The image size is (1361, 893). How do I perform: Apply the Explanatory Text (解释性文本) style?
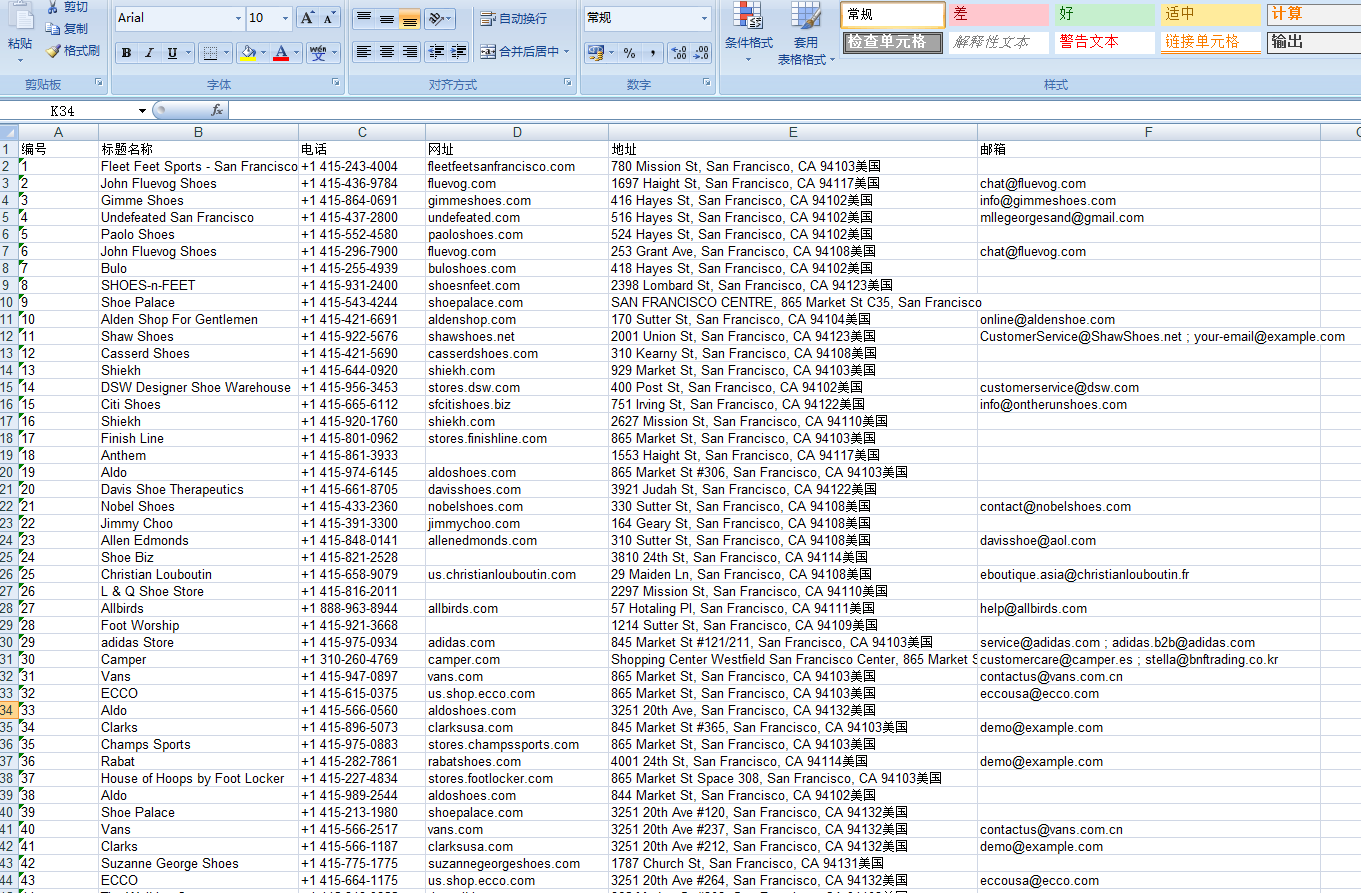tap(999, 42)
